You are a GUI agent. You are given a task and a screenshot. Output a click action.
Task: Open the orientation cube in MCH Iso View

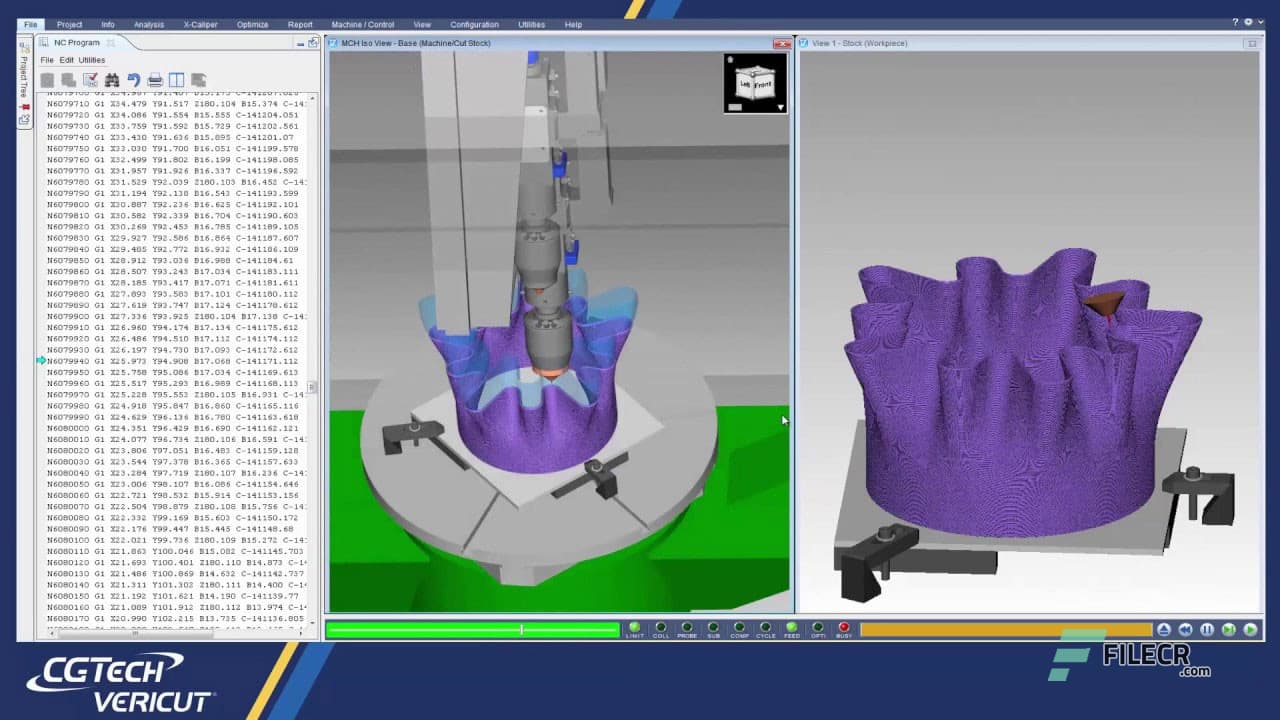pyautogui.click(x=755, y=84)
